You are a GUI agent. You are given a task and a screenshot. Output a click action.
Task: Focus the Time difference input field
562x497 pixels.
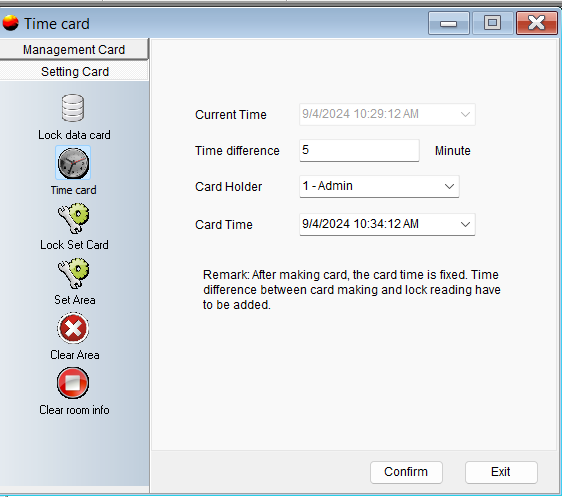(359, 150)
